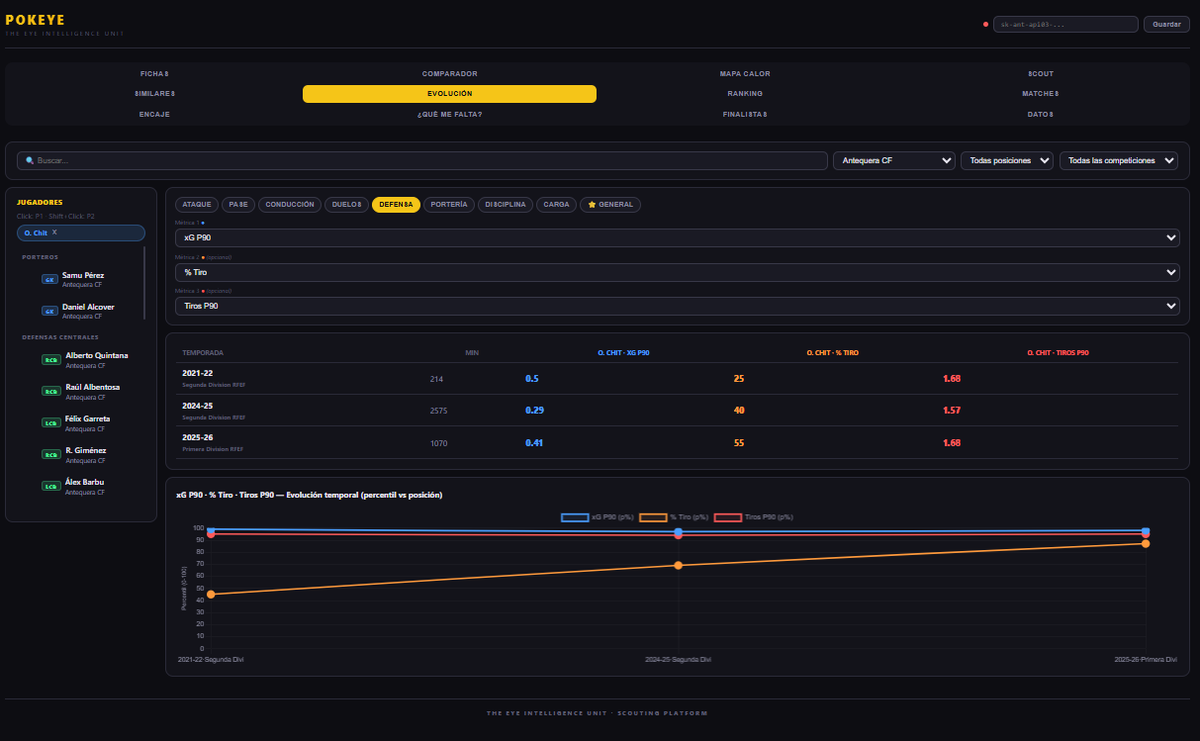The width and height of the screenshot is (1200, 741).
Task: Click R. Giménez's RCB badge
Action: [x=50, y=455]
